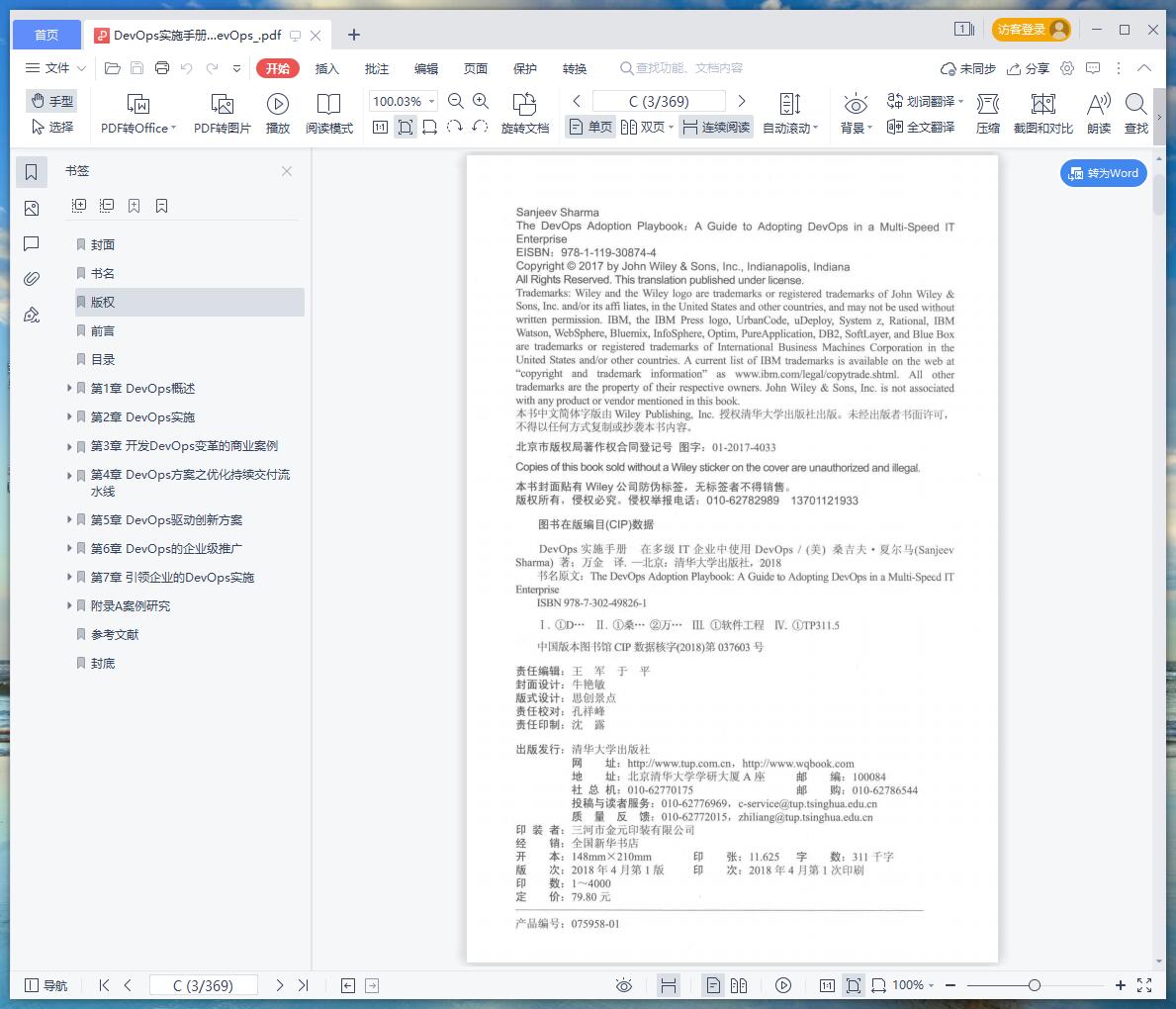Screen dimensions: 1176x1009
Task: Click the add bookmark icon
Action: coord(135,206)
